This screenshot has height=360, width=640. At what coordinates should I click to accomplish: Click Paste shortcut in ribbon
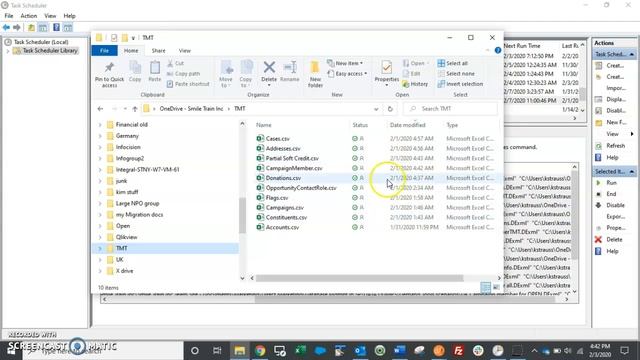coord(188,84)
